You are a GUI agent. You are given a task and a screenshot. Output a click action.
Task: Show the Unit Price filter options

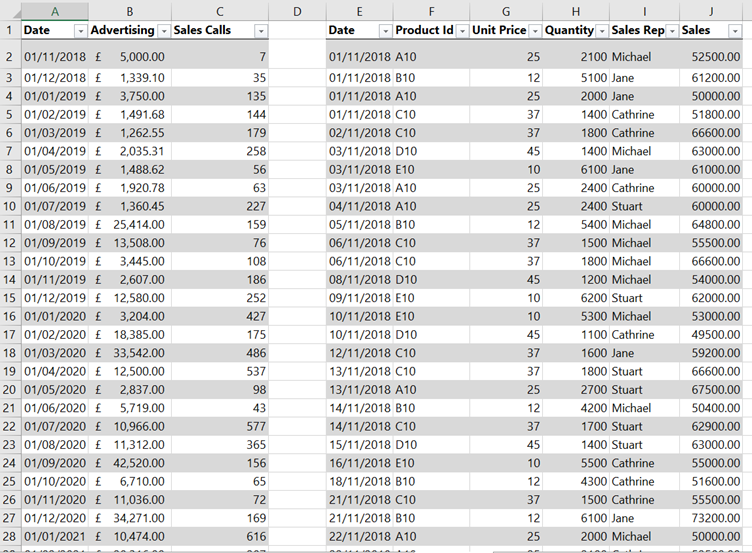coord(533,31)
